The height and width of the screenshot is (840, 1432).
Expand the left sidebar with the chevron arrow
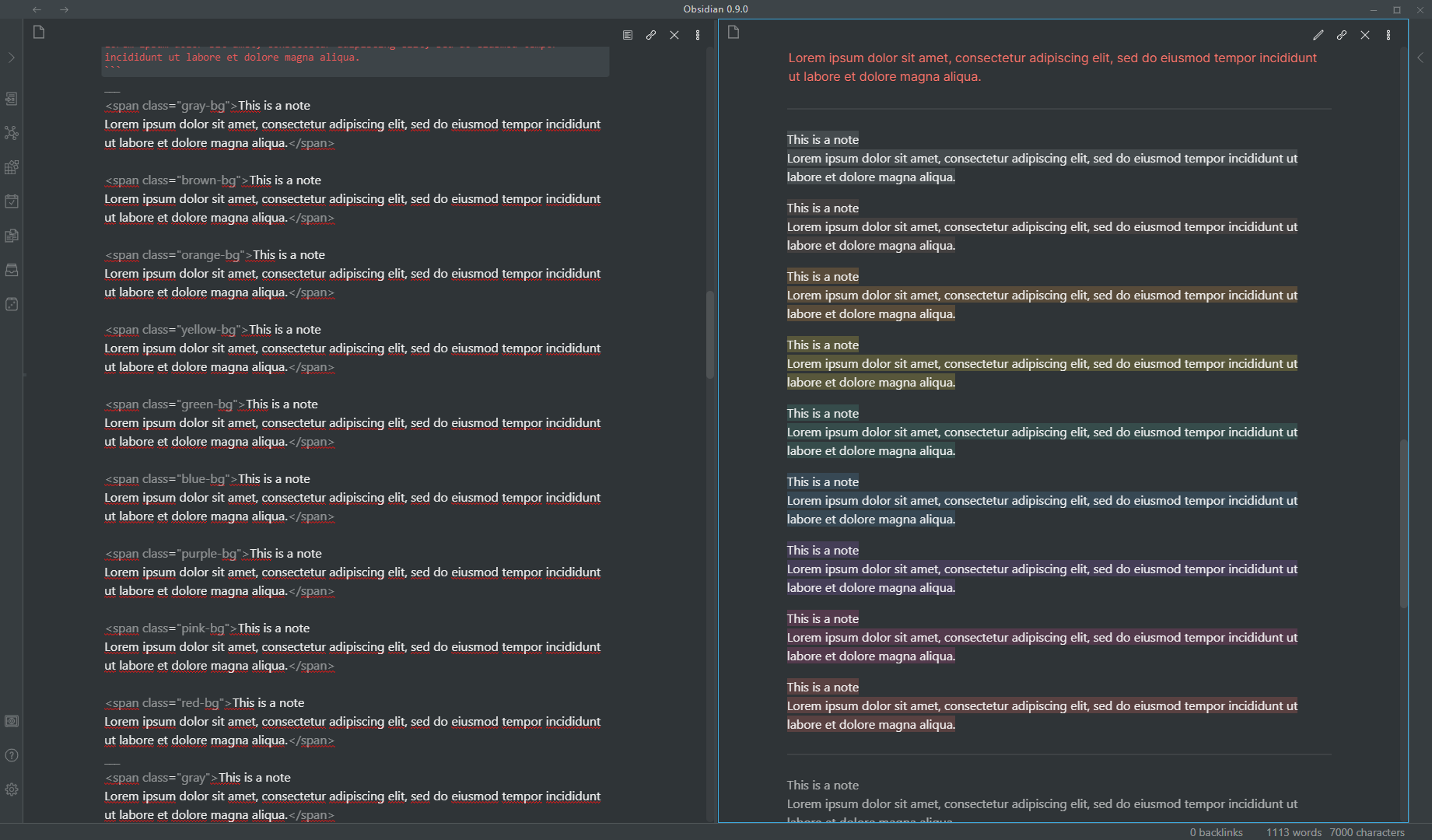12,58
